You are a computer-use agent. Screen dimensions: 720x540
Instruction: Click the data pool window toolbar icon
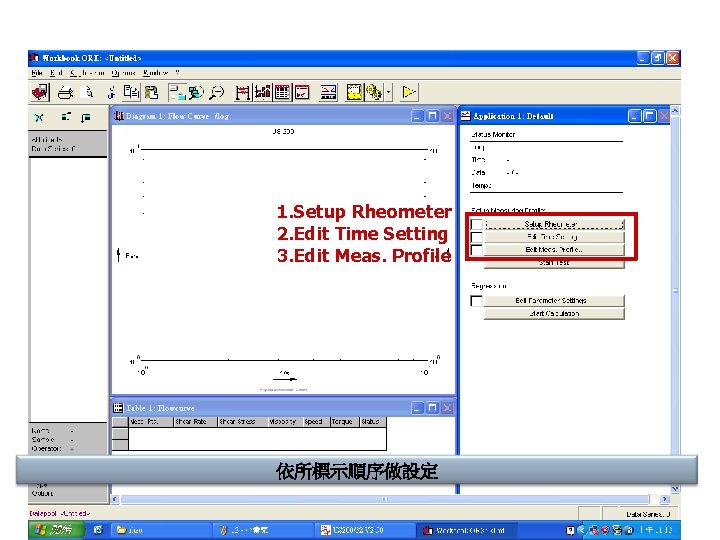tap(177, 92)
